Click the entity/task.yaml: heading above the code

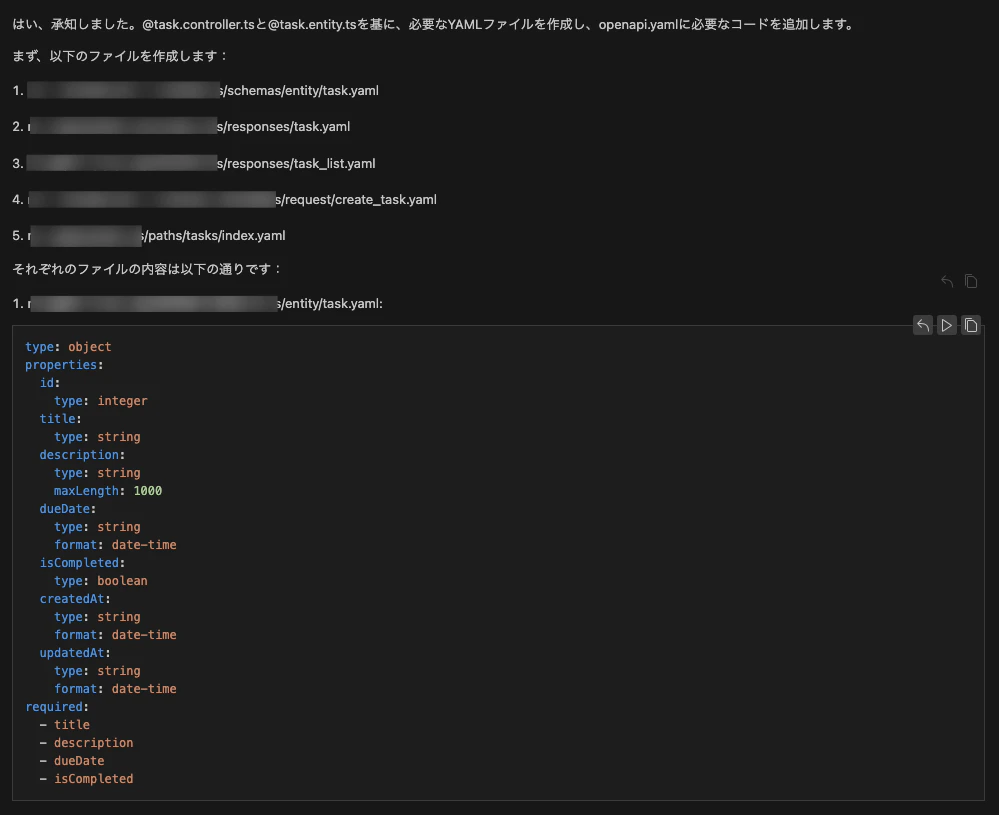(x=331, y=303)
